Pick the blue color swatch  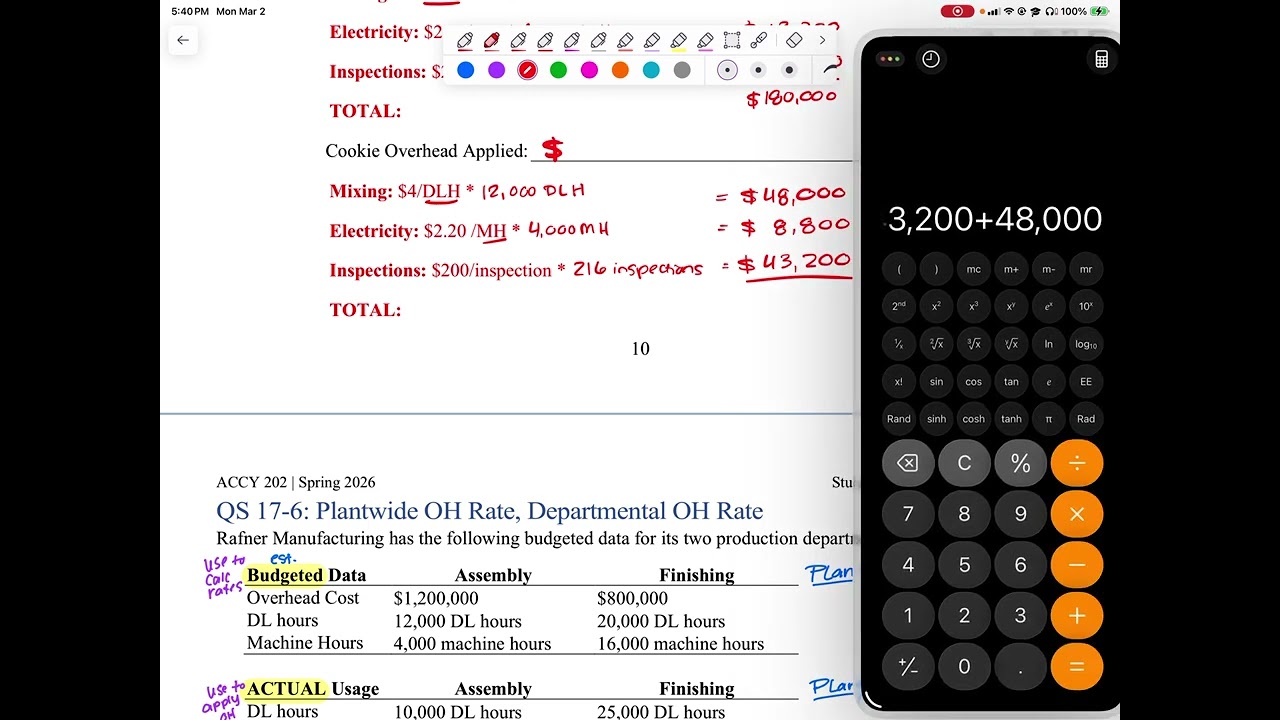pyautogui.click(x=466, y=70)
